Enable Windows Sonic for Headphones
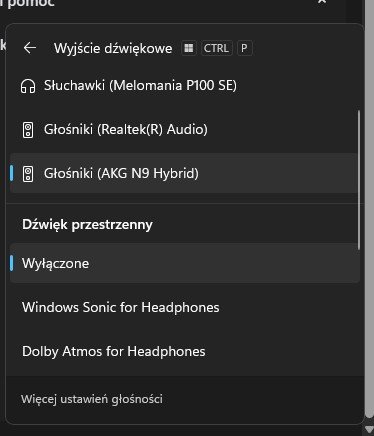Viewport: 374px width, 436px height. tap(185, 307)
